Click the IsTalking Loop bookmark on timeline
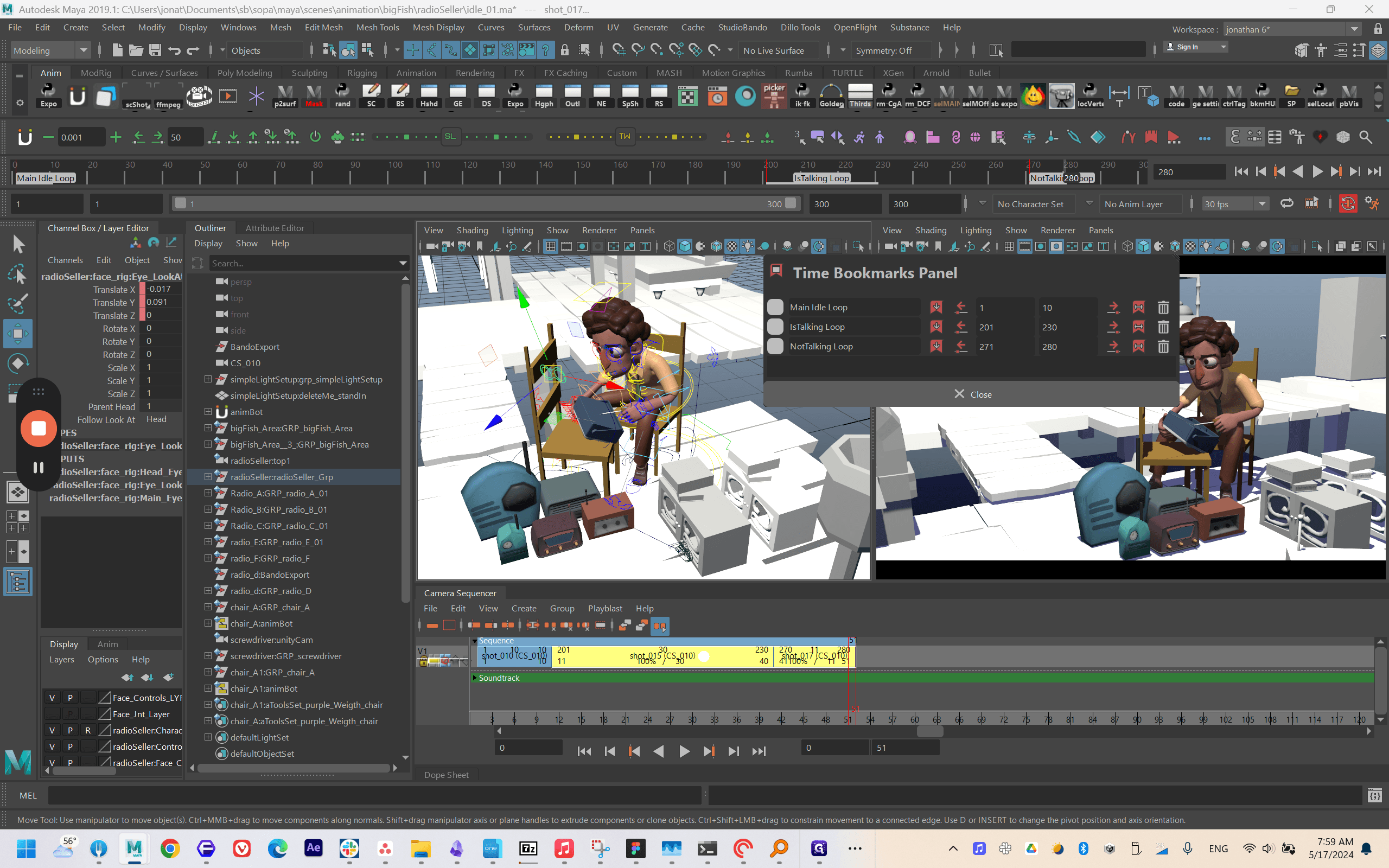Image resolution: width=1389 pixels, height=868 pixels. 821,178
